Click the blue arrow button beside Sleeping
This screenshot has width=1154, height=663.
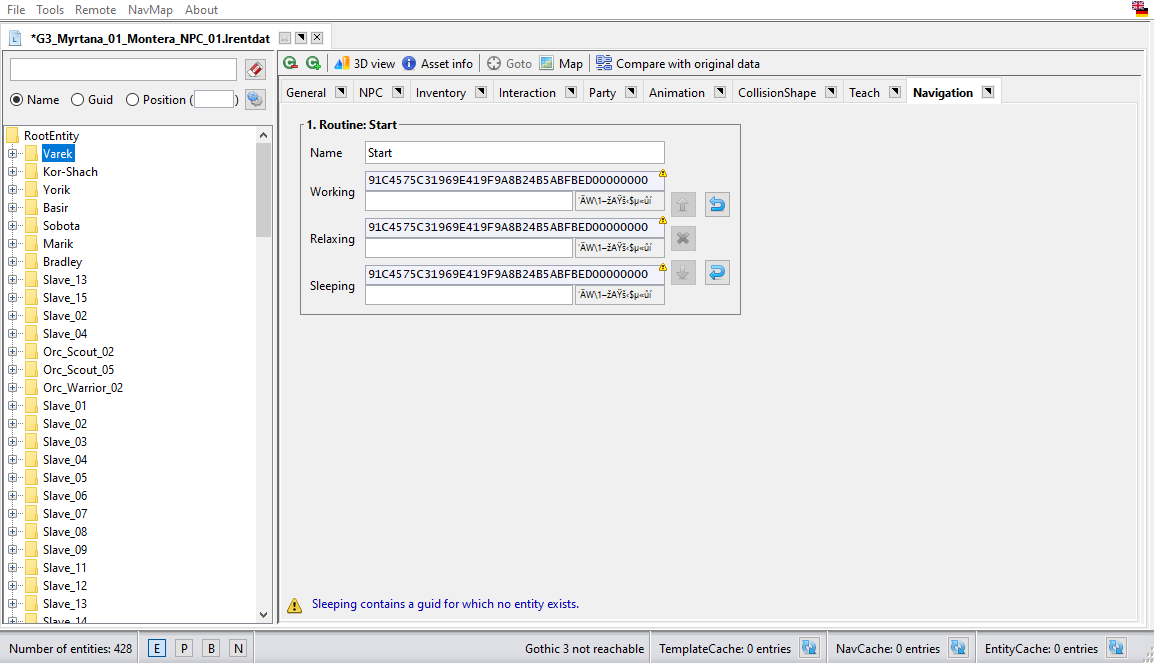(717, 272)
